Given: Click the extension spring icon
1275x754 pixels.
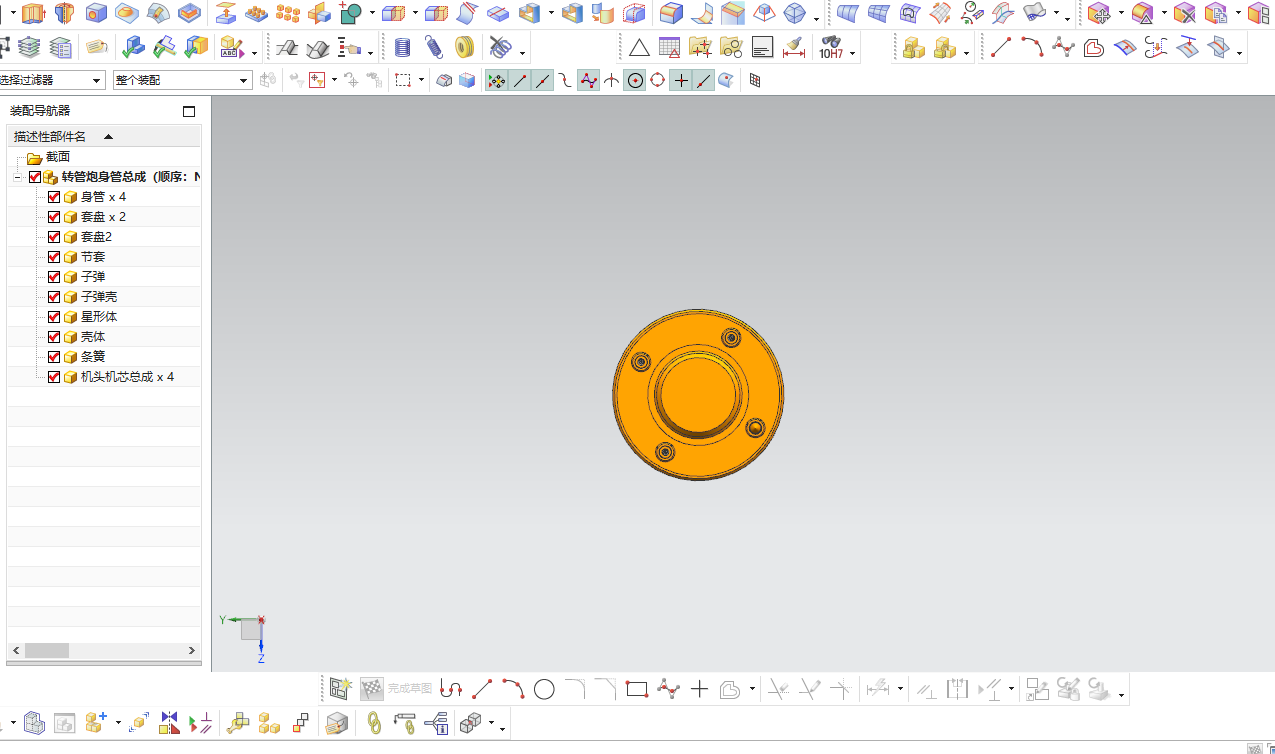Looking at the screenshot, I should (433, 47).
